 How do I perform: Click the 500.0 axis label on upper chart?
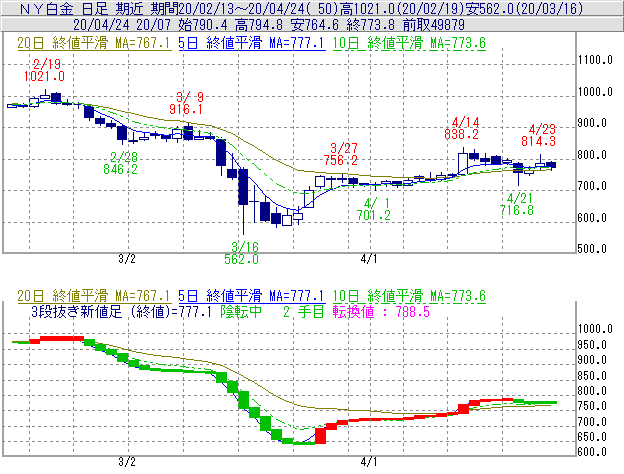pyautogui.click(x=592, y=249)
